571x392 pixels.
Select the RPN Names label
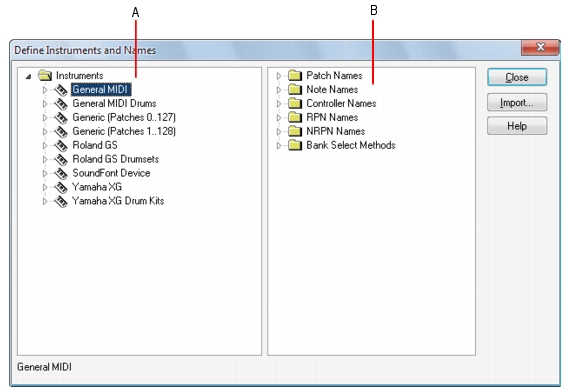[x=332, y=117]
